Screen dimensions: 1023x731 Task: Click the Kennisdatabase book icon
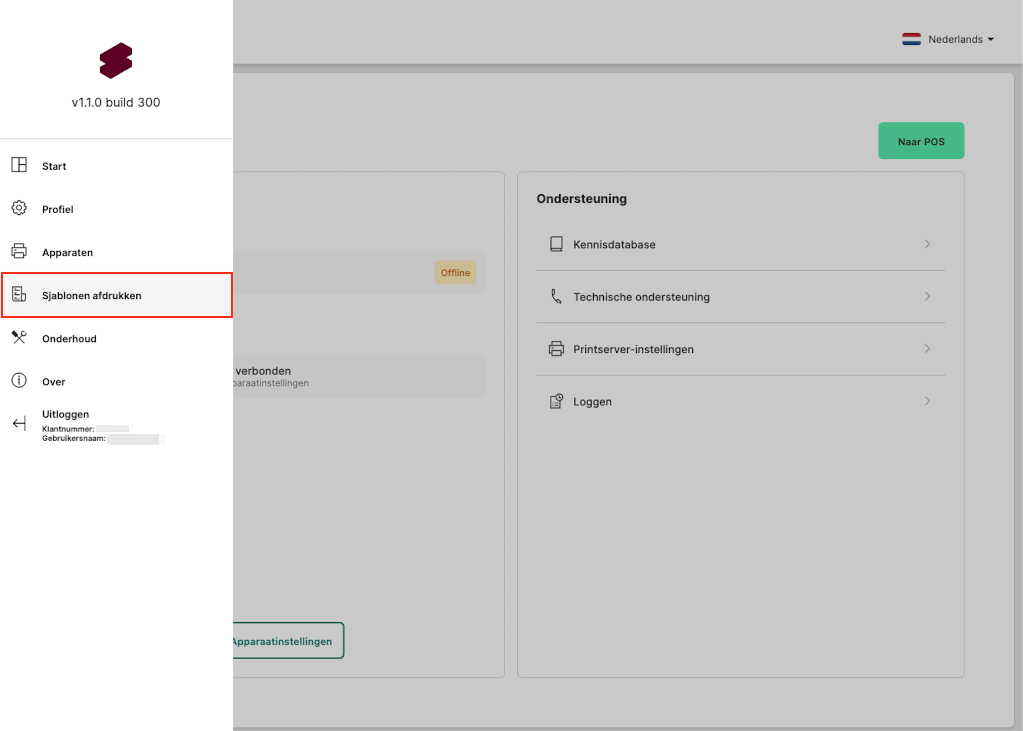click(556, 244)
